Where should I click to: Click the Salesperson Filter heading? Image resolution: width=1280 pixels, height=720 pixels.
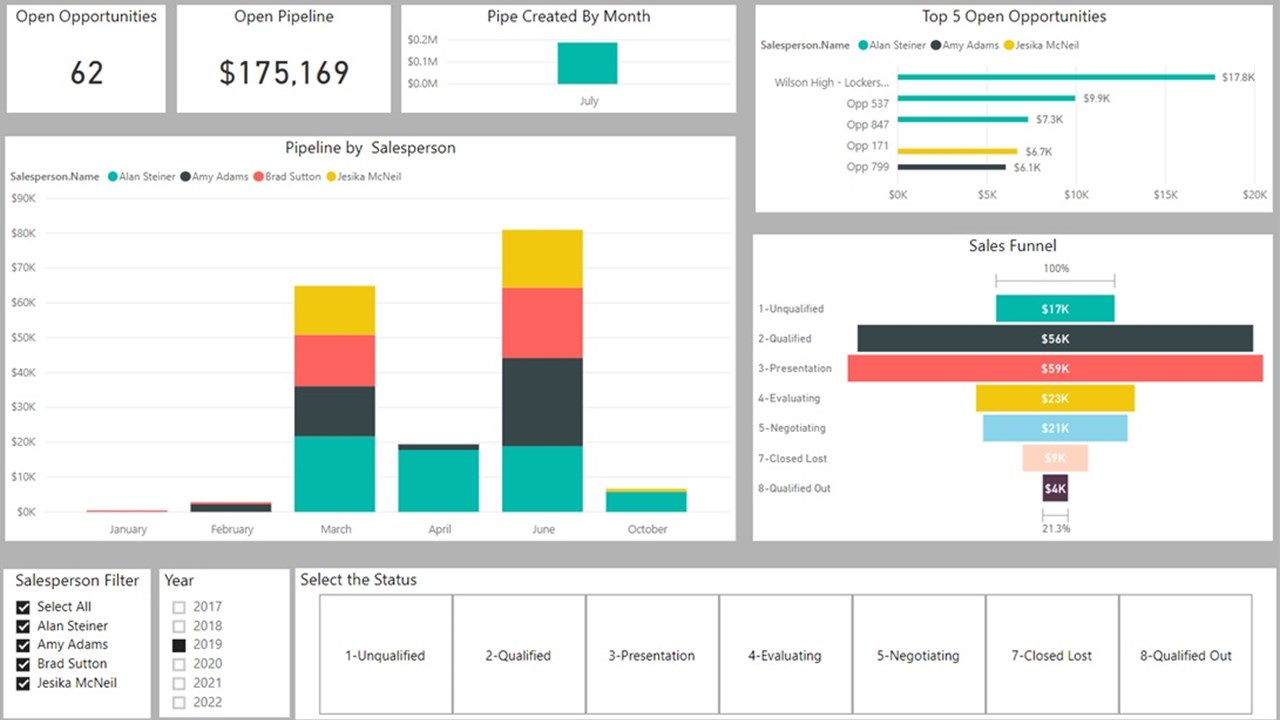point(77,580)
